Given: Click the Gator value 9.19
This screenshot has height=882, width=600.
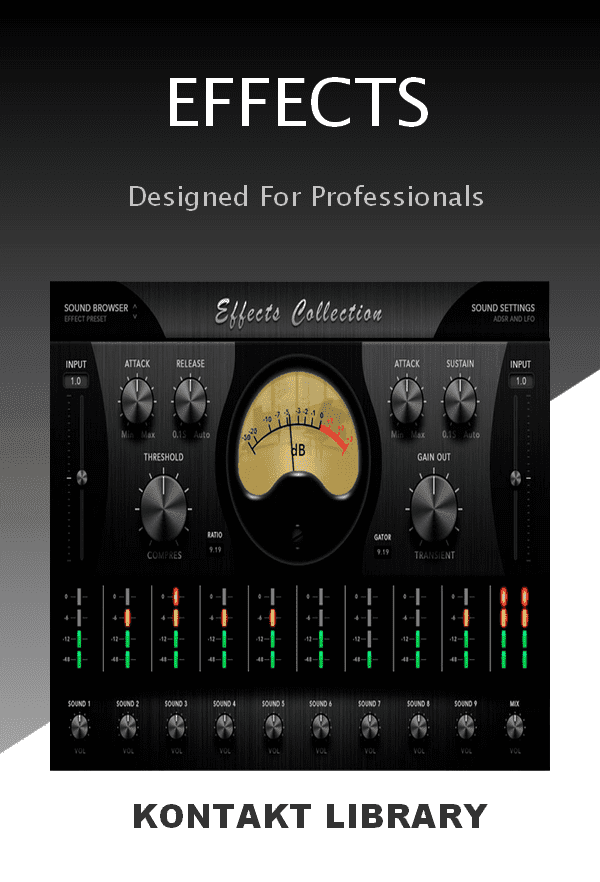Looking at the screenshot, I should click(383, 552).
